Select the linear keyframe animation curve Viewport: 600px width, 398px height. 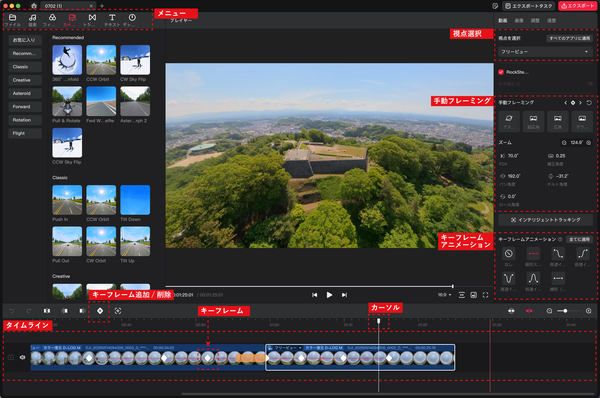pos(533,254)
